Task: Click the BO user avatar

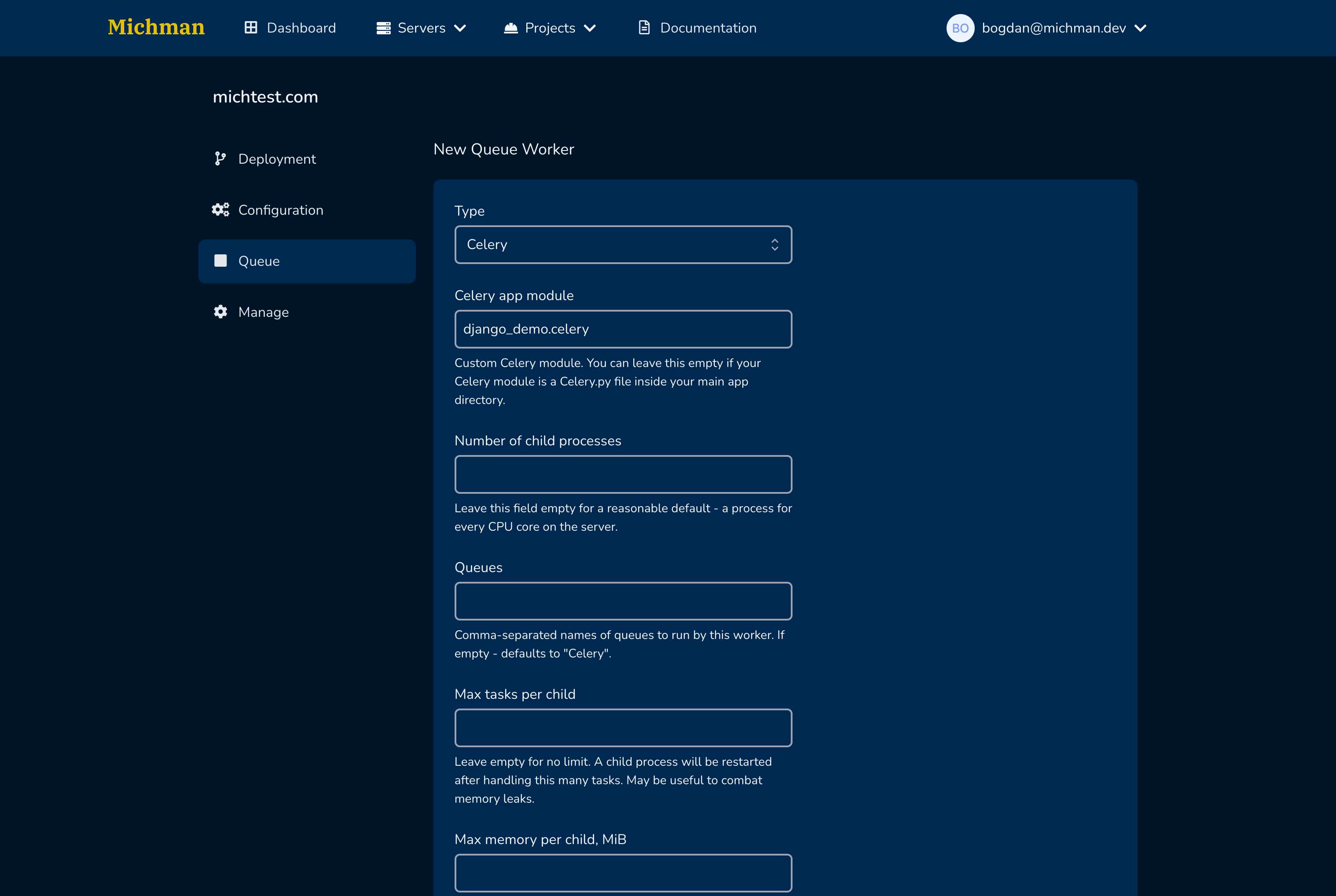Action: point(960,28)
